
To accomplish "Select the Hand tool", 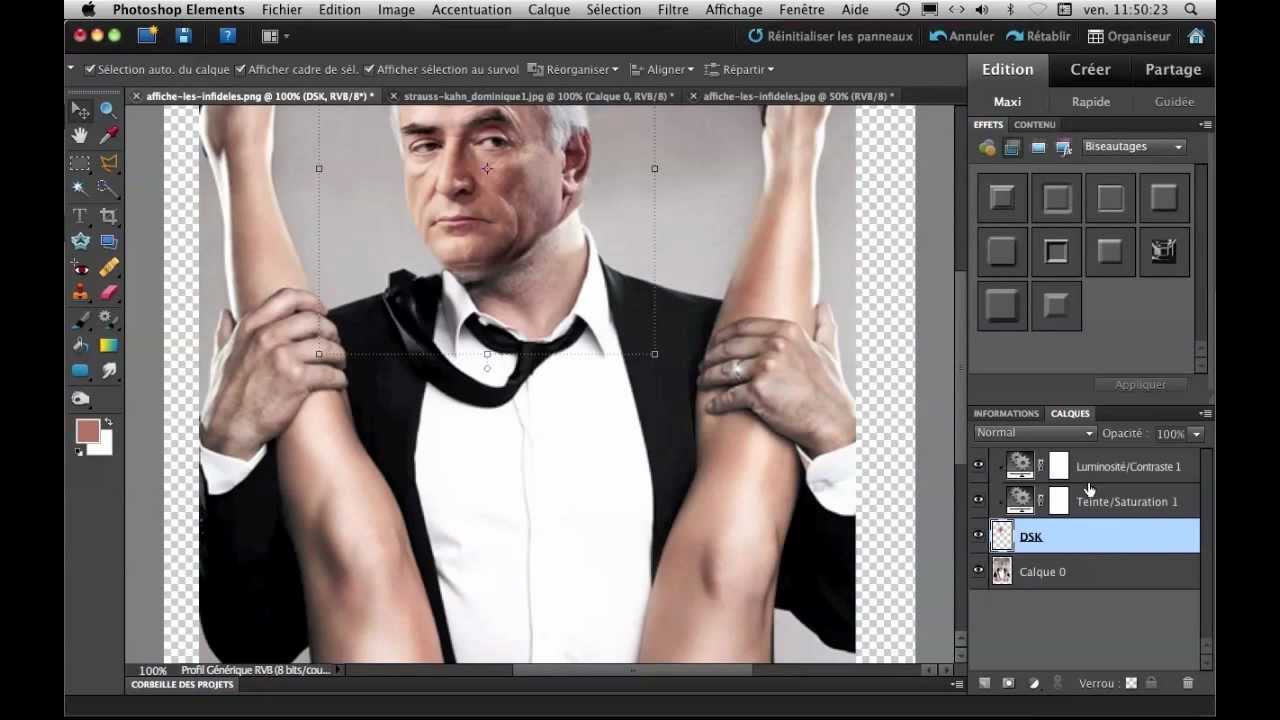I will click(80, 135).
